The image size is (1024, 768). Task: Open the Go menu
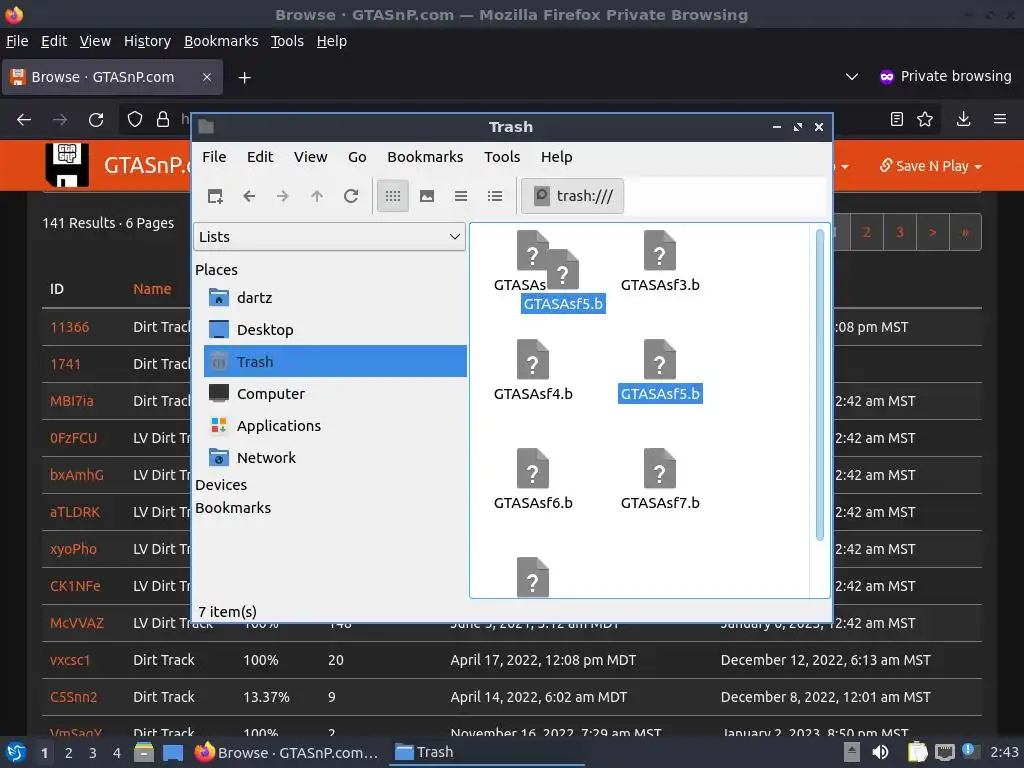(x=357, y=157)
